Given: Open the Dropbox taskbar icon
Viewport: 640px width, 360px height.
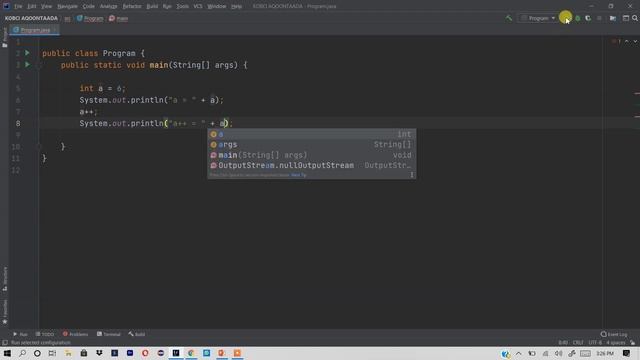Looking at the screenshot, I should coord(99,353).
